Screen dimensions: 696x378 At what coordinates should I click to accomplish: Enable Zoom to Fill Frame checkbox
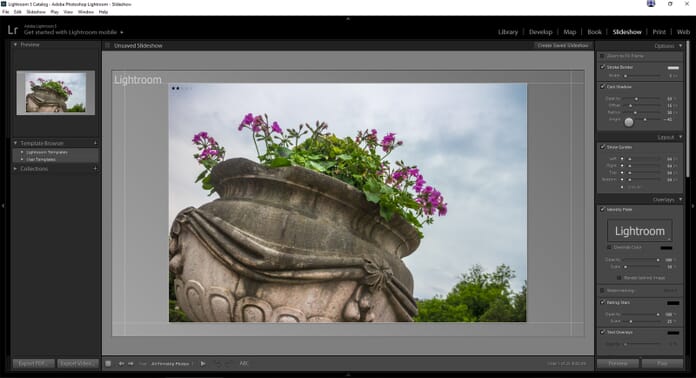602,56
